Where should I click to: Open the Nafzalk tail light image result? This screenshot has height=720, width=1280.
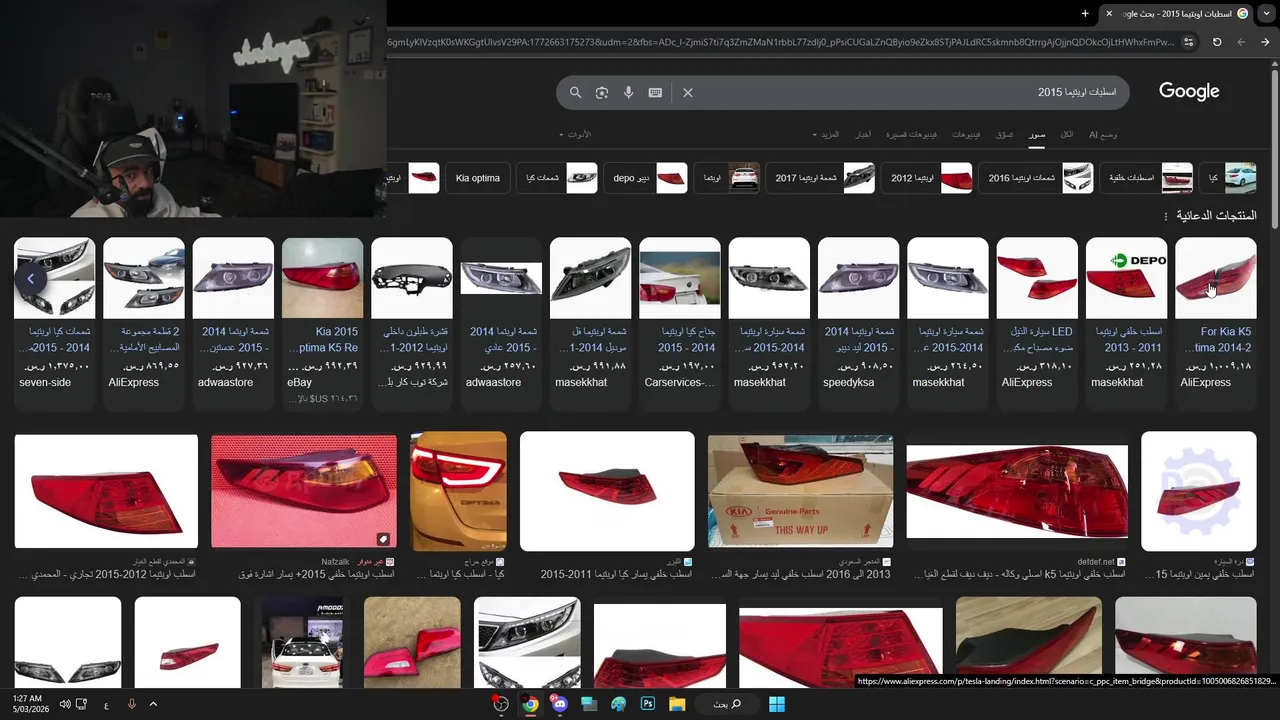pyautogui.click(x=304, y=491)
